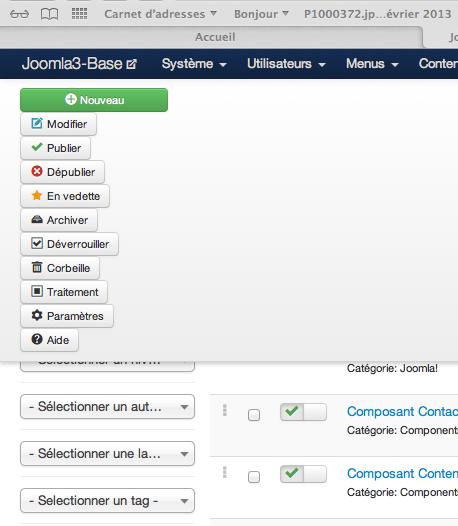
Task: Open the Safari reading list glasses icon
Action: coord(19,14)
